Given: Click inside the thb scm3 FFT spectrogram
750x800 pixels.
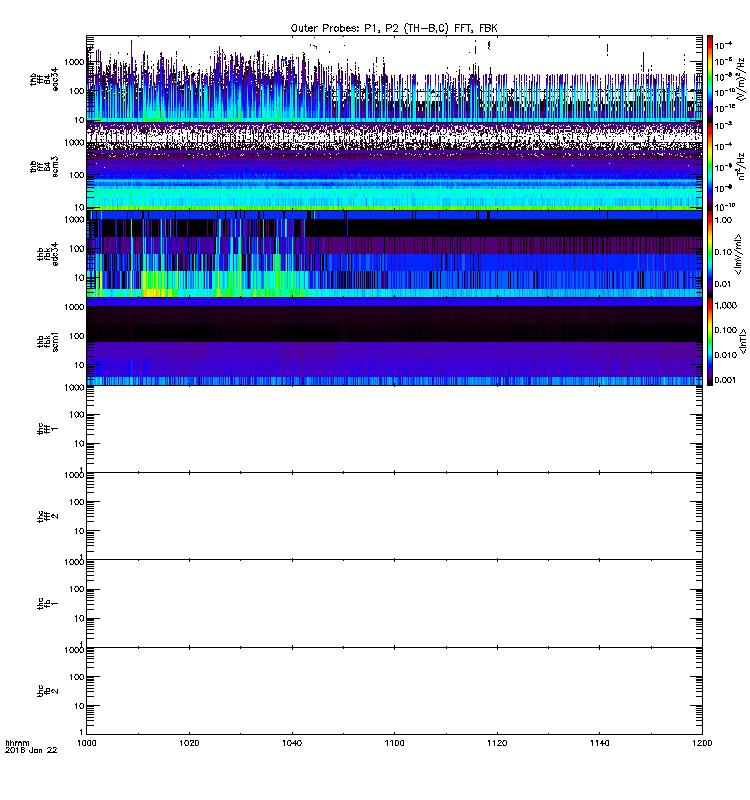Looking at the screenshot, I should point(394,166).
